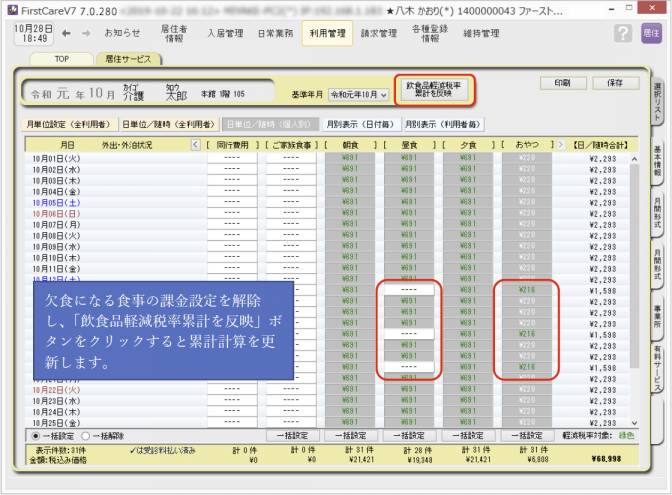Open help via the question mark icon

click(624, 34)
